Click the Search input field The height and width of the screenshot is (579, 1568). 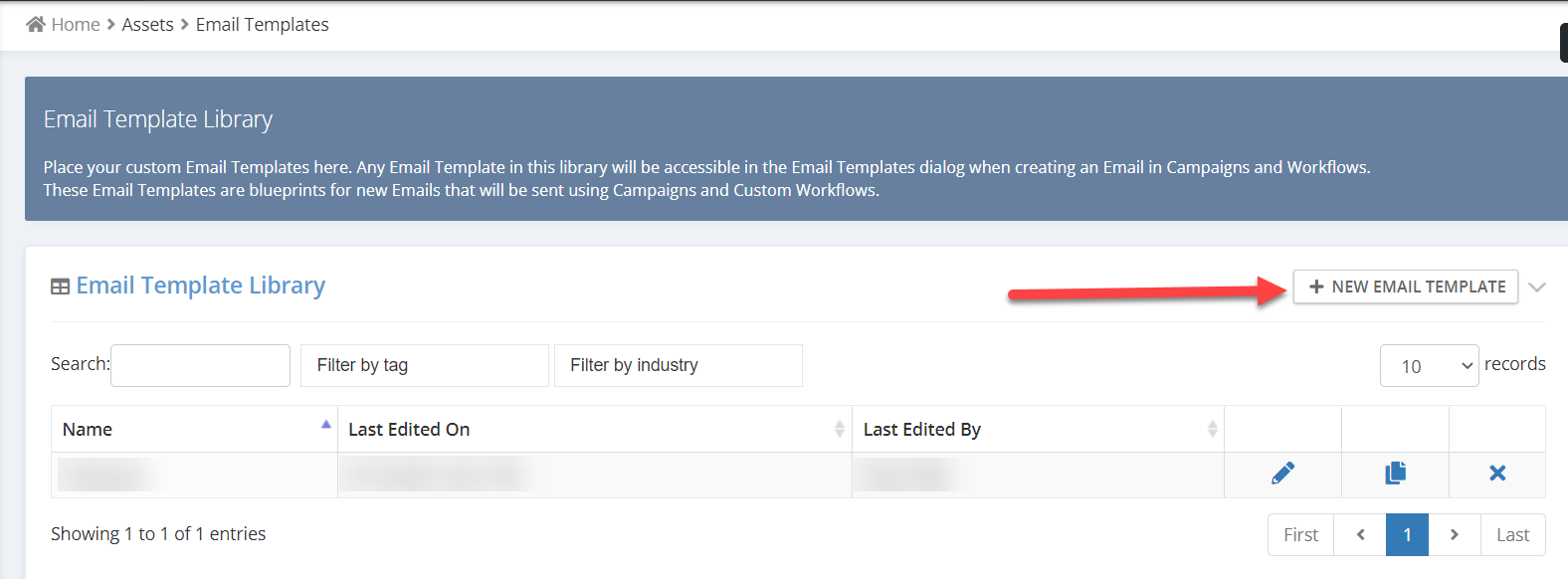pos(200,365)
